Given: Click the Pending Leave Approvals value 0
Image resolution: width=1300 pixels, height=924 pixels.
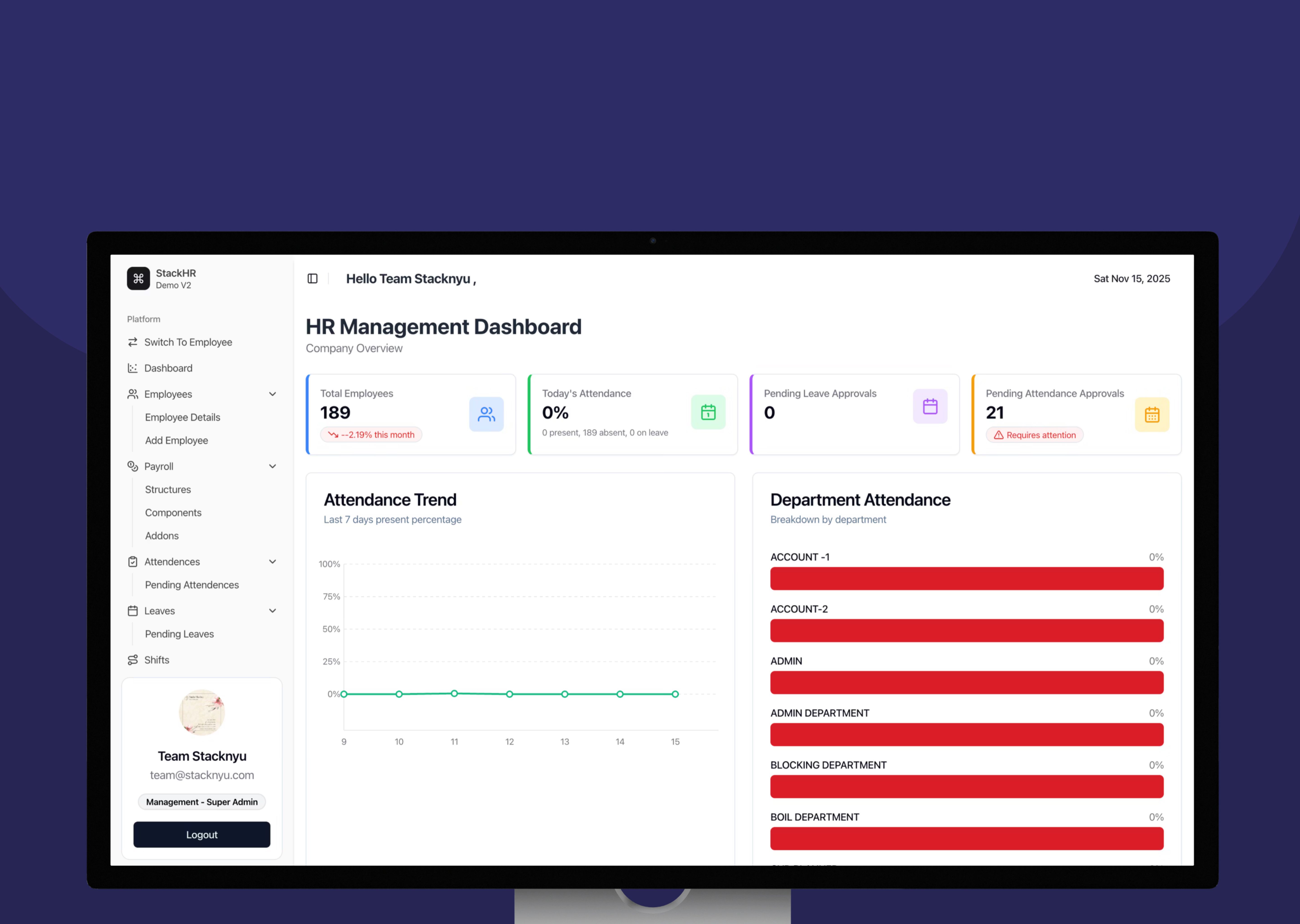Looking at the screenshot, I should click(770, 413).
